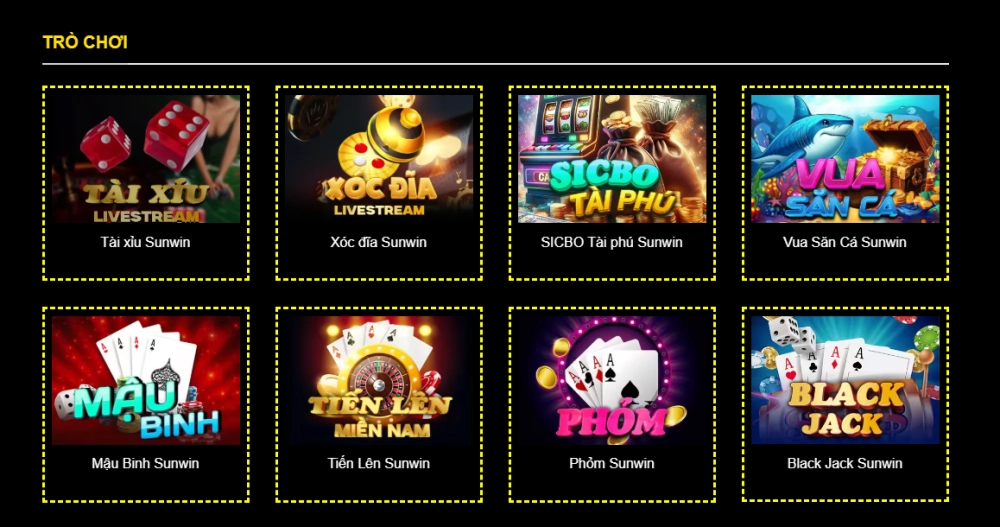Select the Phỏm card game thumbnail
This screenshot has width=1000, height=527.
(x=612, y=380)
